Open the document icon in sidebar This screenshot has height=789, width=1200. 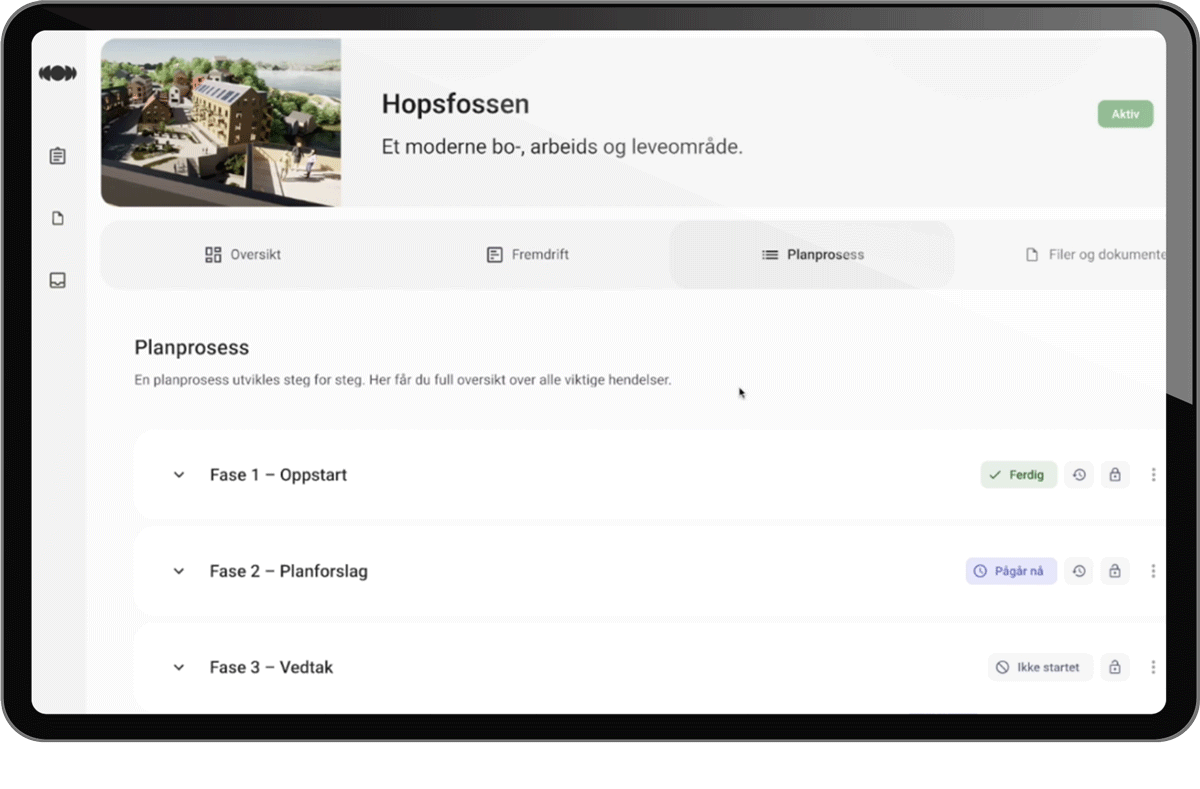[x=58, y=218]
